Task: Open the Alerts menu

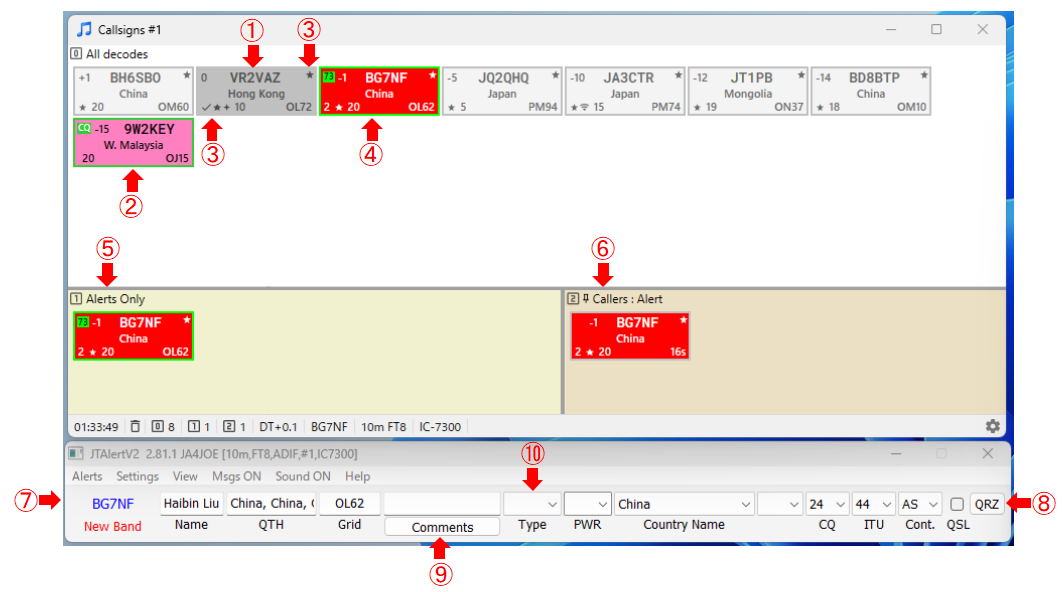Action: [87, 476]
